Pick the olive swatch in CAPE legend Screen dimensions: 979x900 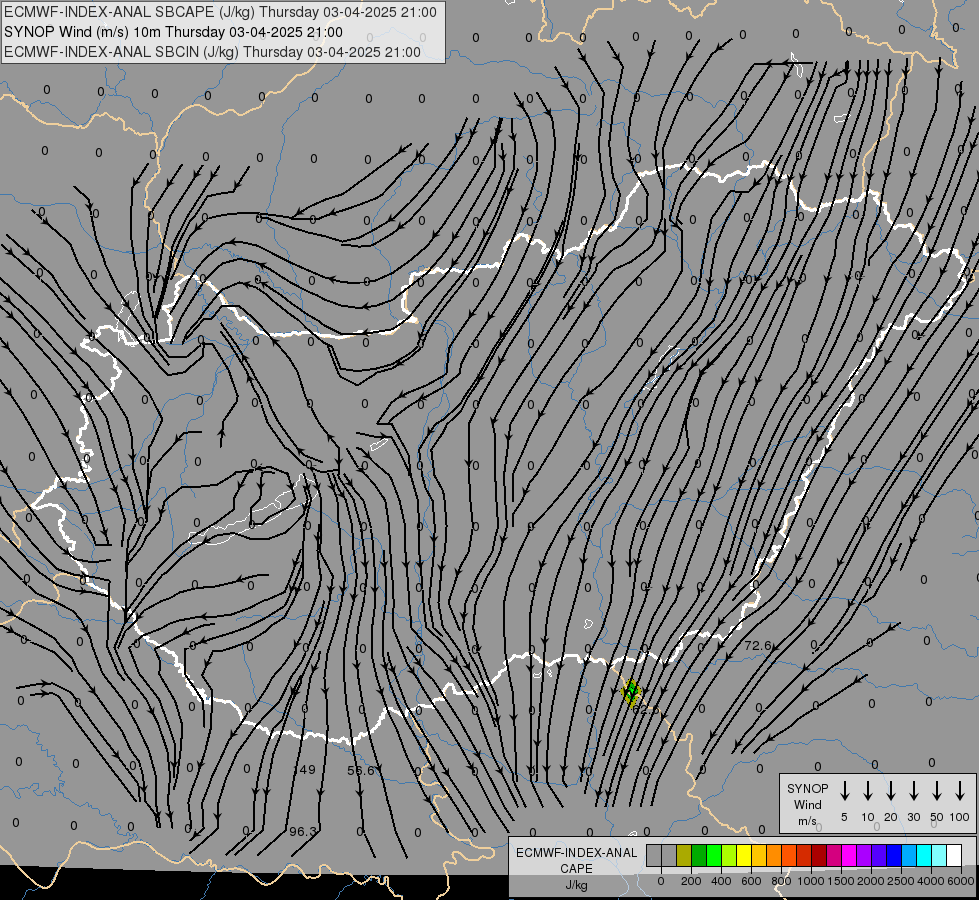pyautogui.click(x=684, y=855)
